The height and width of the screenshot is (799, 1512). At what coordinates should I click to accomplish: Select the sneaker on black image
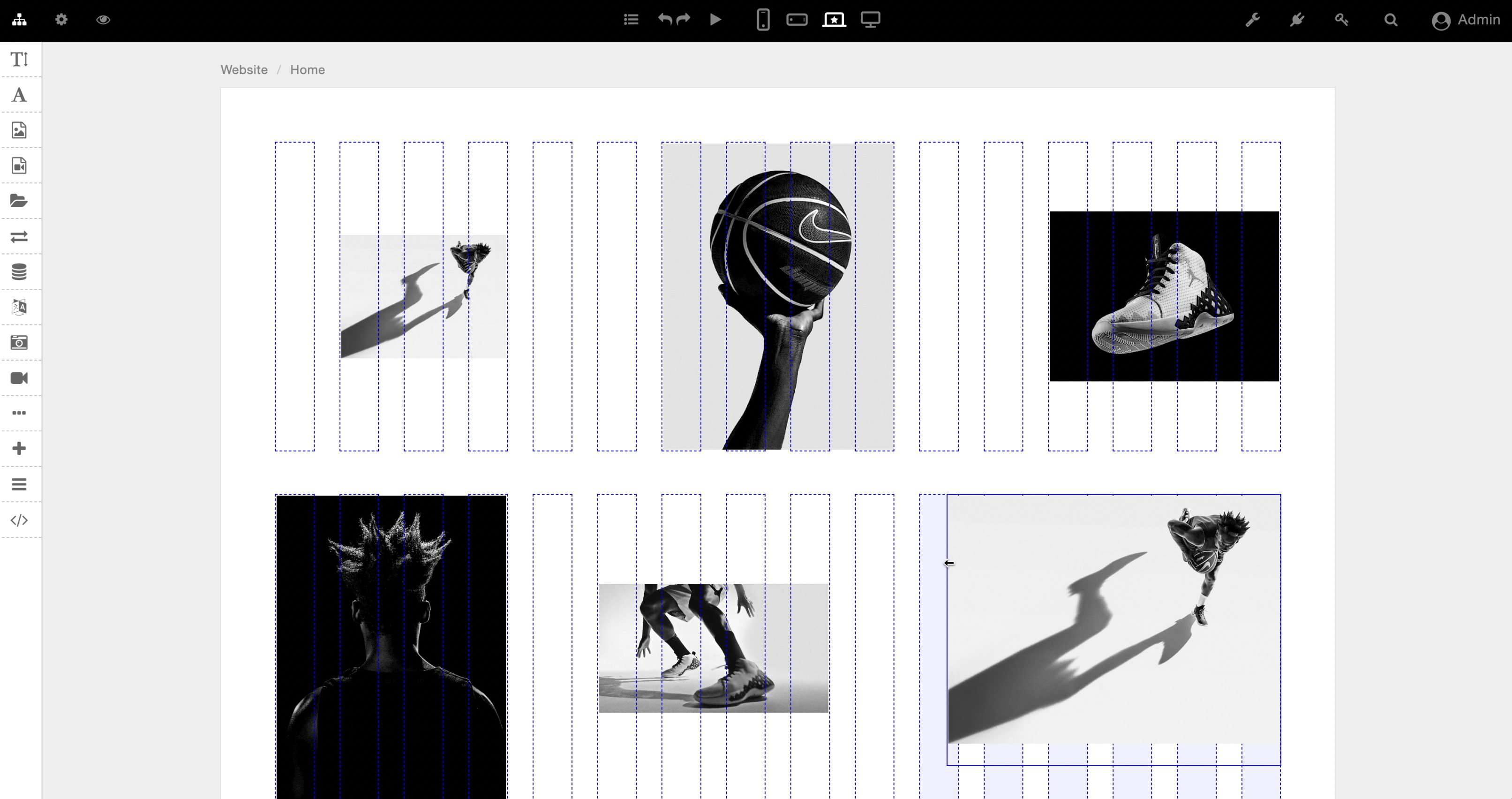click(1165, 296)
